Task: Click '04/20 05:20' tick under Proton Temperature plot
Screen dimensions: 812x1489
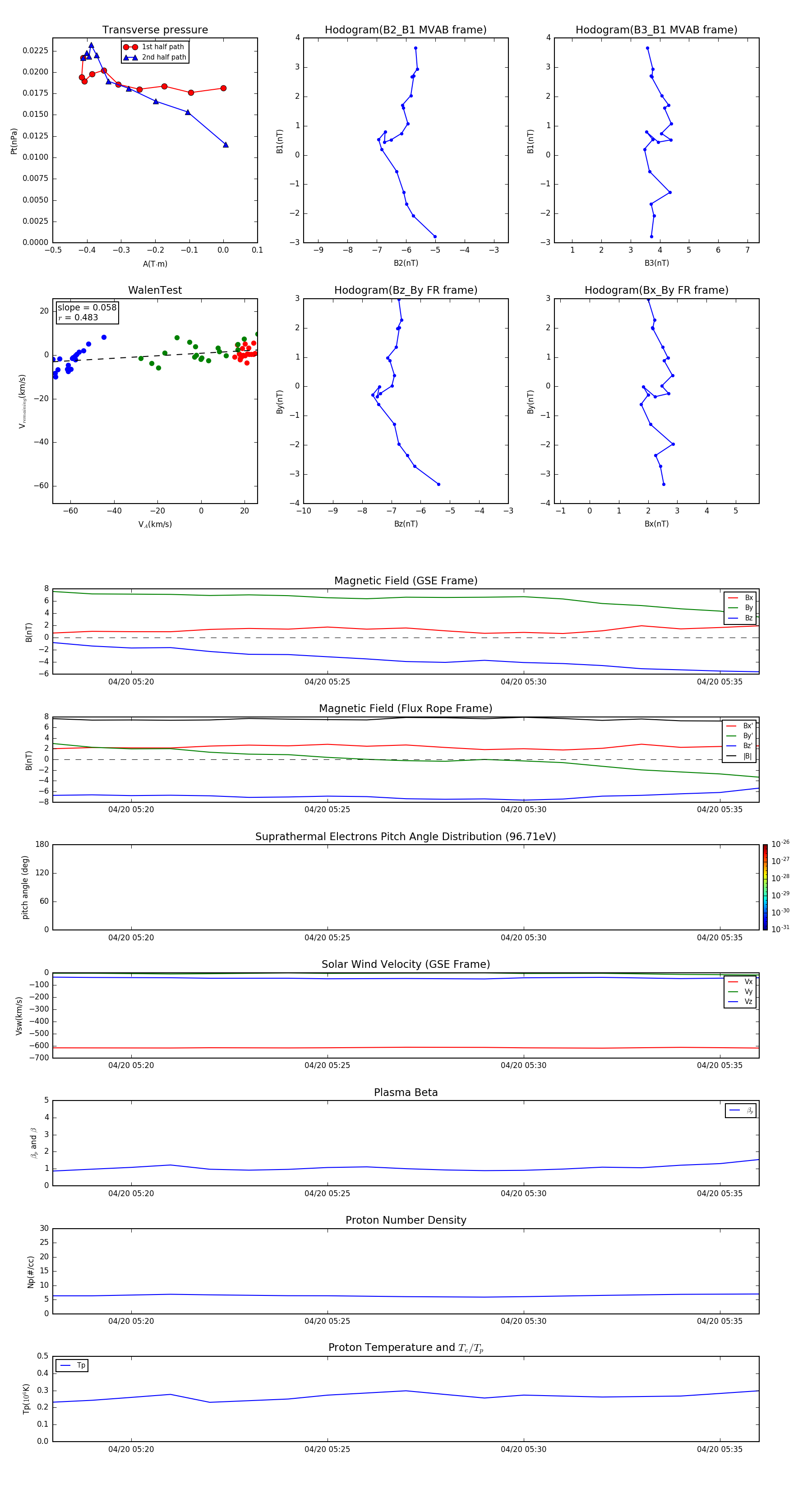Action: (131, 1450)
